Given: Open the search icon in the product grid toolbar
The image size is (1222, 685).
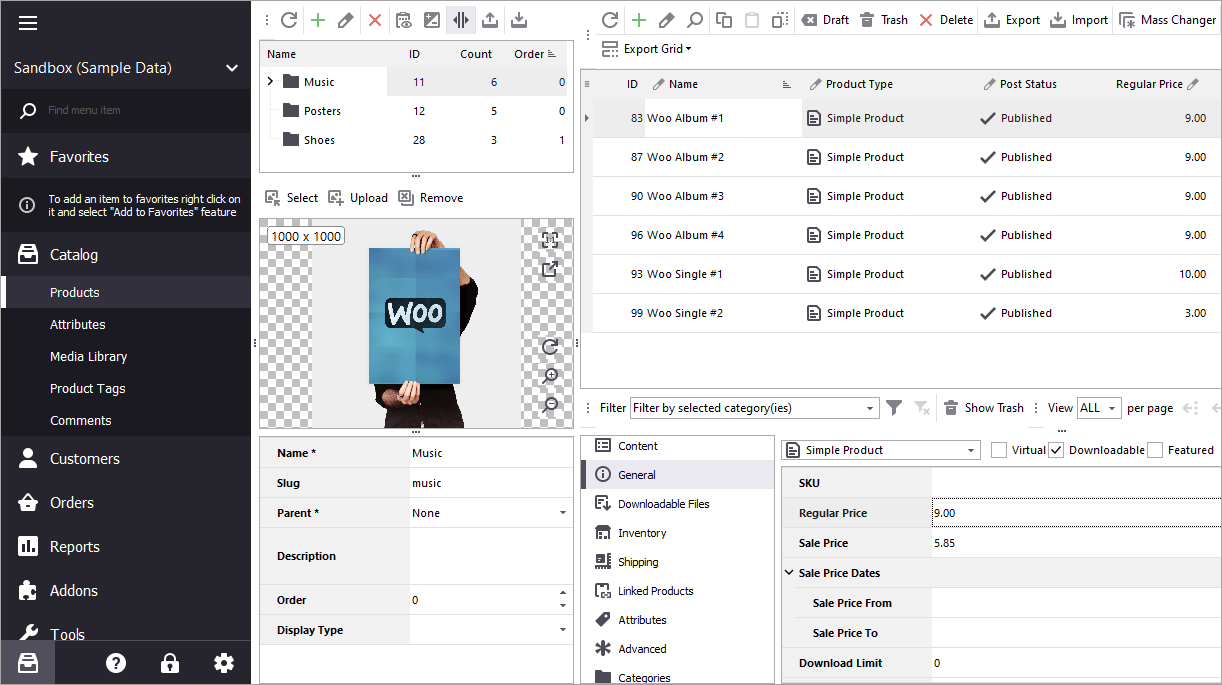Looking at the screenshot, I should click(x=696, y=19).
